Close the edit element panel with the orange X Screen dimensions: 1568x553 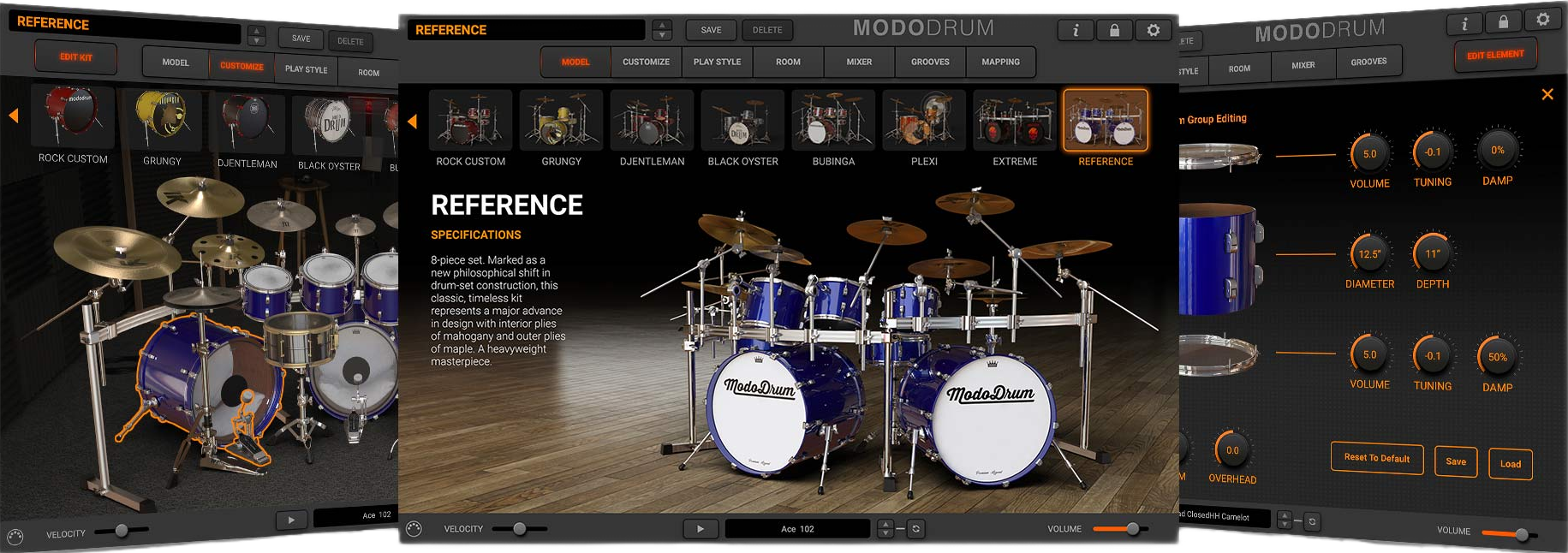(1547, 94)
